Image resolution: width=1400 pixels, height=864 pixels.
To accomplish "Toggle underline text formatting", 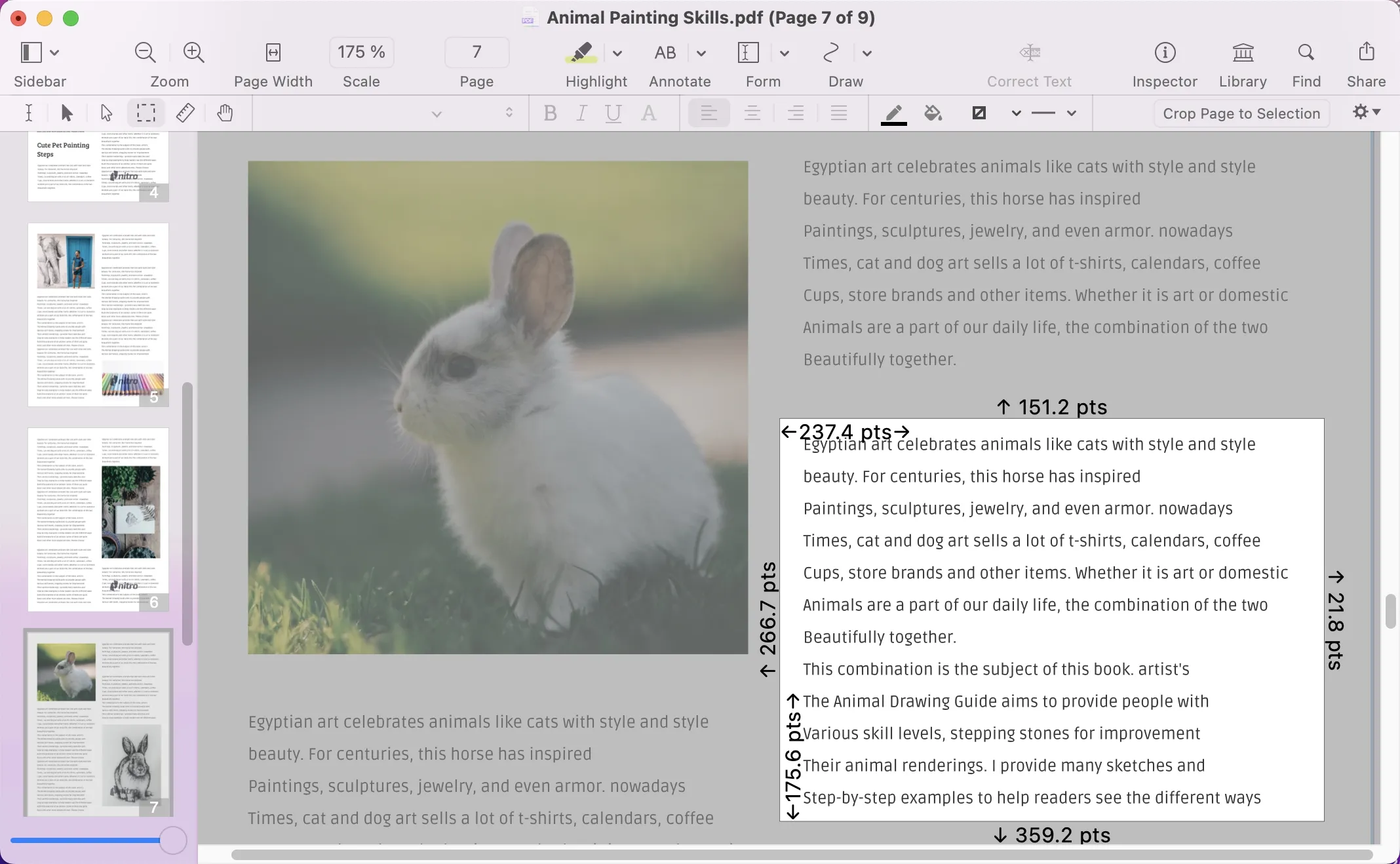I will coord(614,113).
